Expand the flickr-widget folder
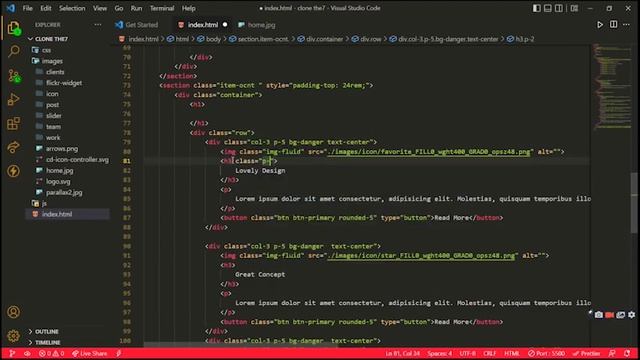 point(64,83)
